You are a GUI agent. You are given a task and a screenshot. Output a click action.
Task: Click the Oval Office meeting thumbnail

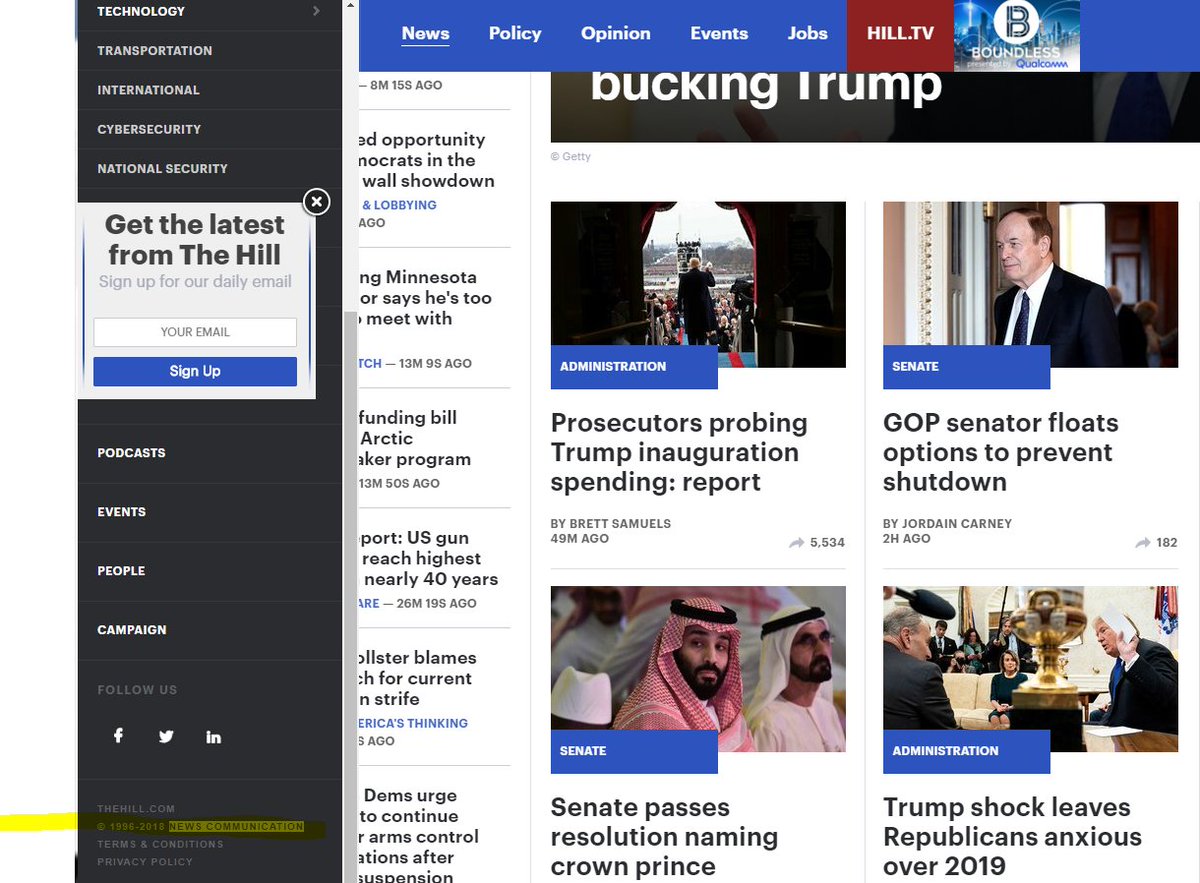point(1030,668)
